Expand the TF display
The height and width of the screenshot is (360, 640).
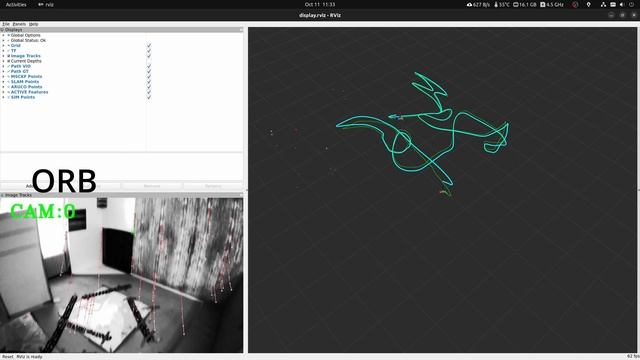[3, 51]
